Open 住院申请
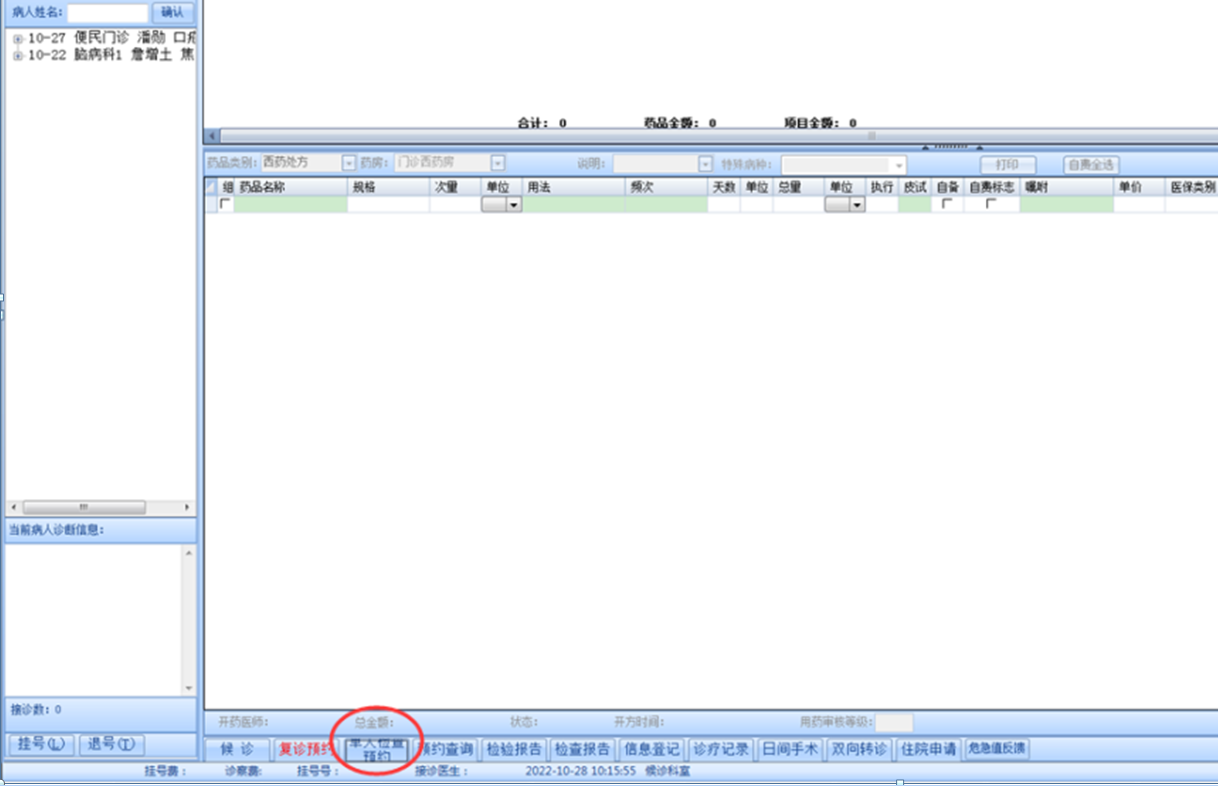 click(x=928, y=749)
